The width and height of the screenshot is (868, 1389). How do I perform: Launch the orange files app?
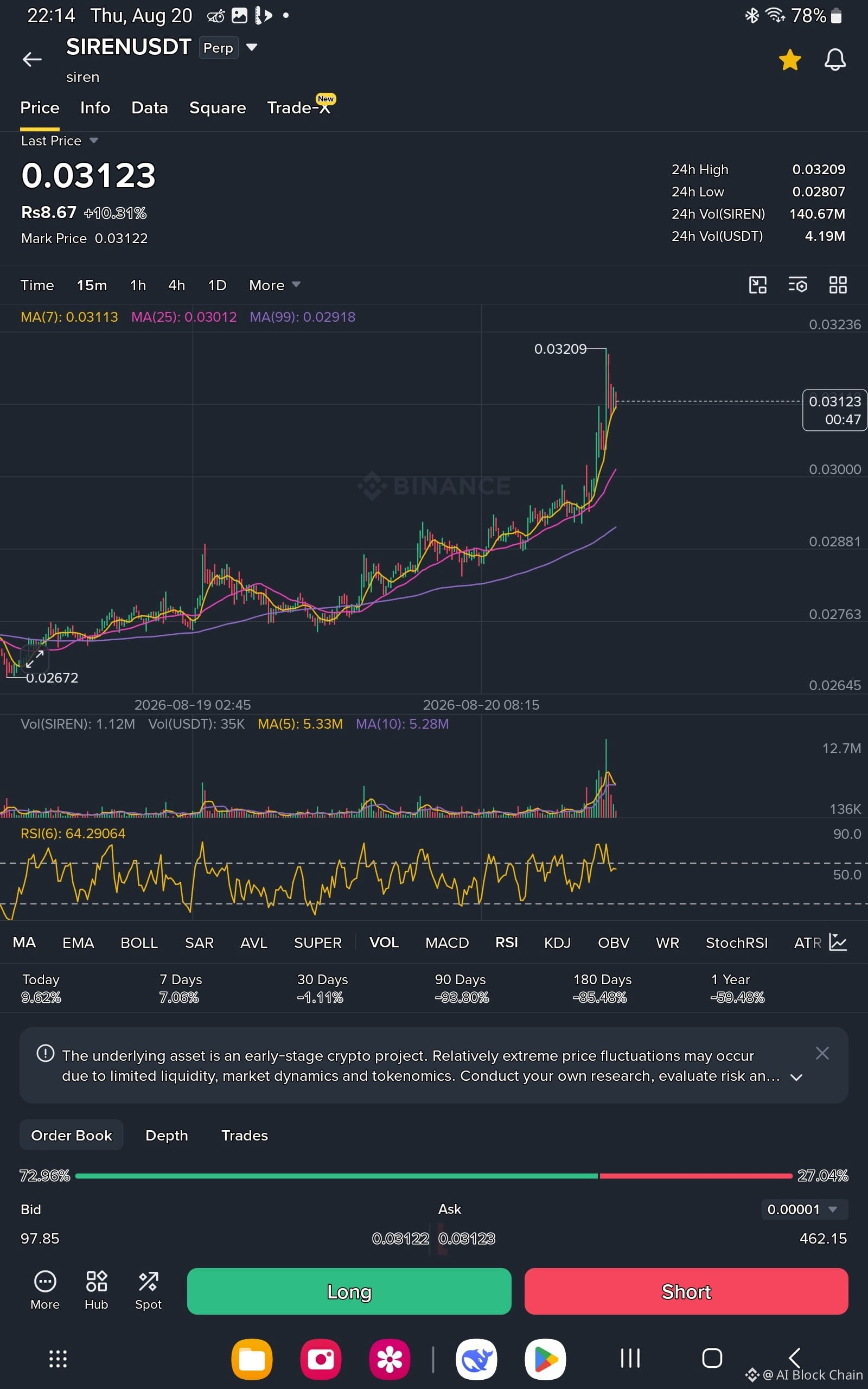pos(252,1359)
